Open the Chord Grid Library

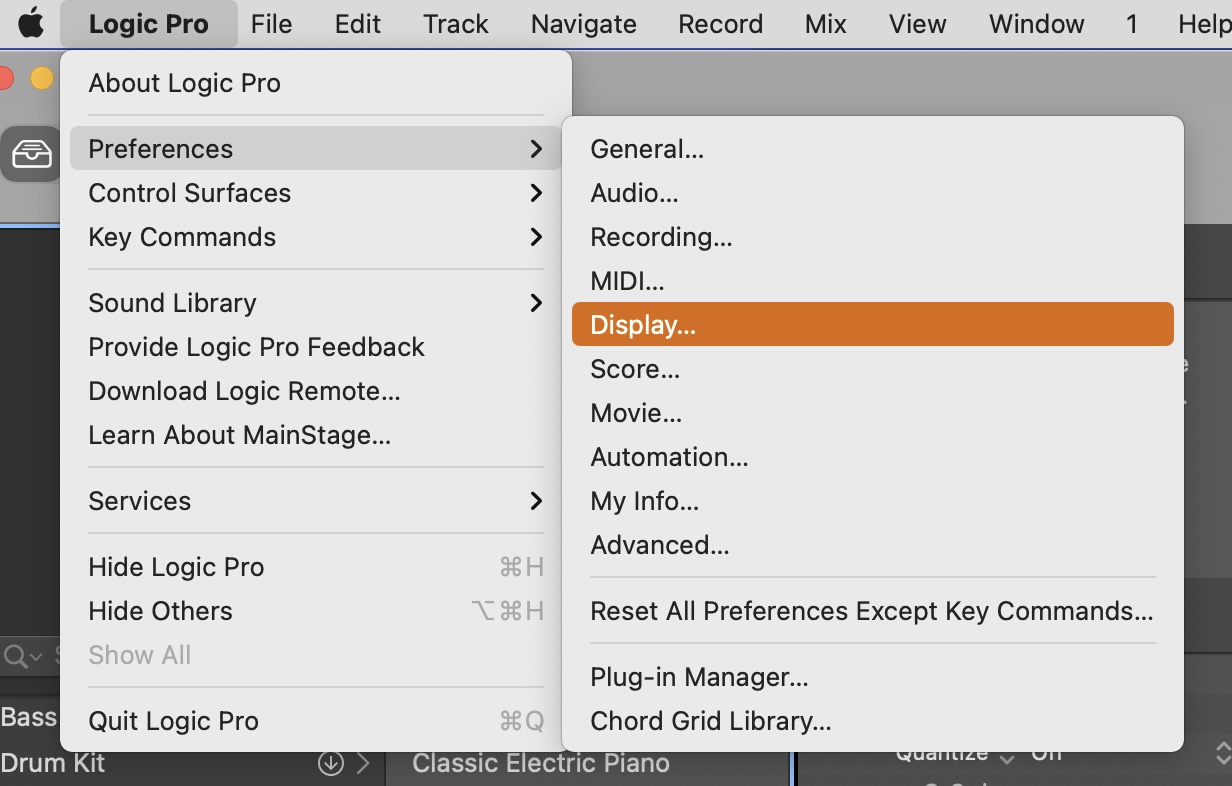pyautogui.click(x=872, y=721)
